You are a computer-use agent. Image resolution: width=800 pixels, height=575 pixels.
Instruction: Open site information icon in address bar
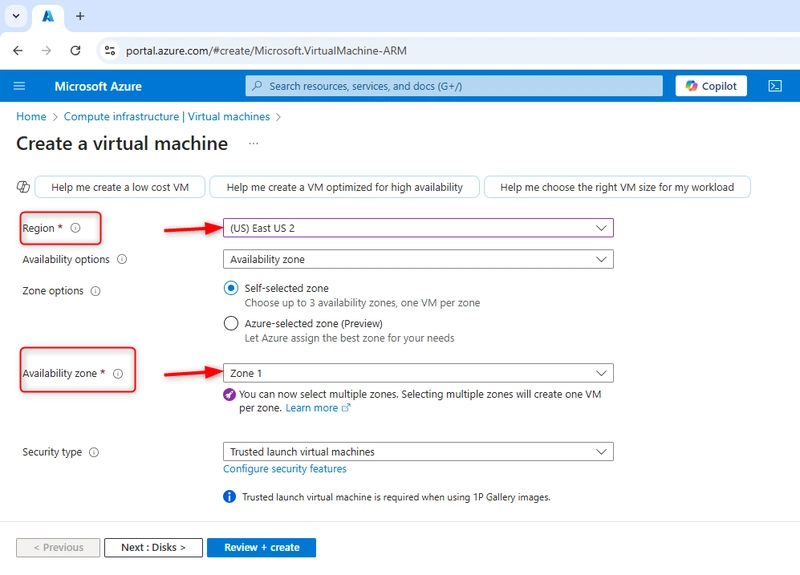click(110, 51)
